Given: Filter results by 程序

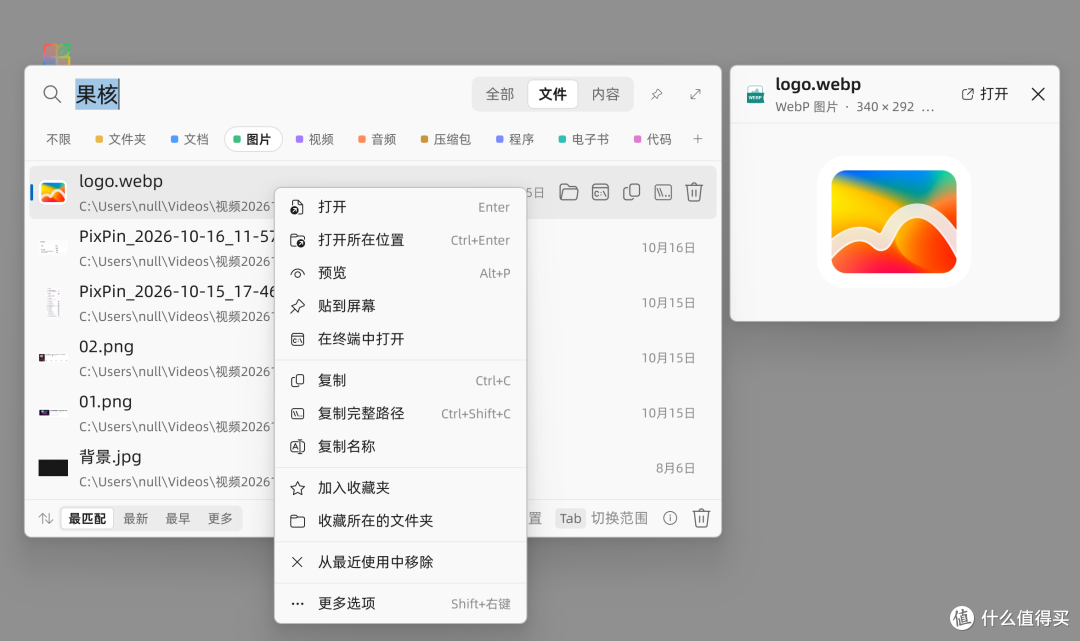Looking at the screenshot, I should coord(515,139).
